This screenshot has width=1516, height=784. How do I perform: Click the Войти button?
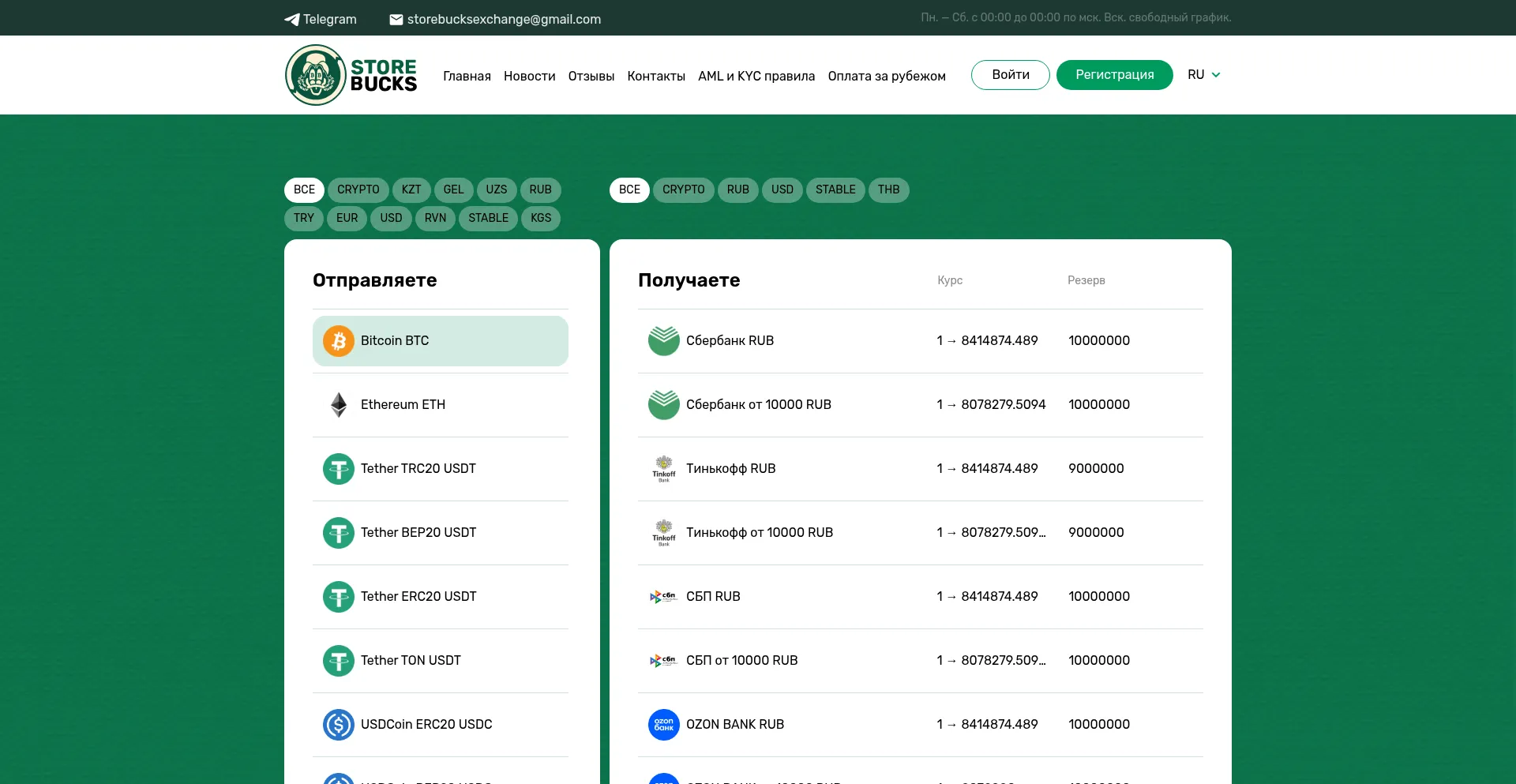click(1011, 75)
